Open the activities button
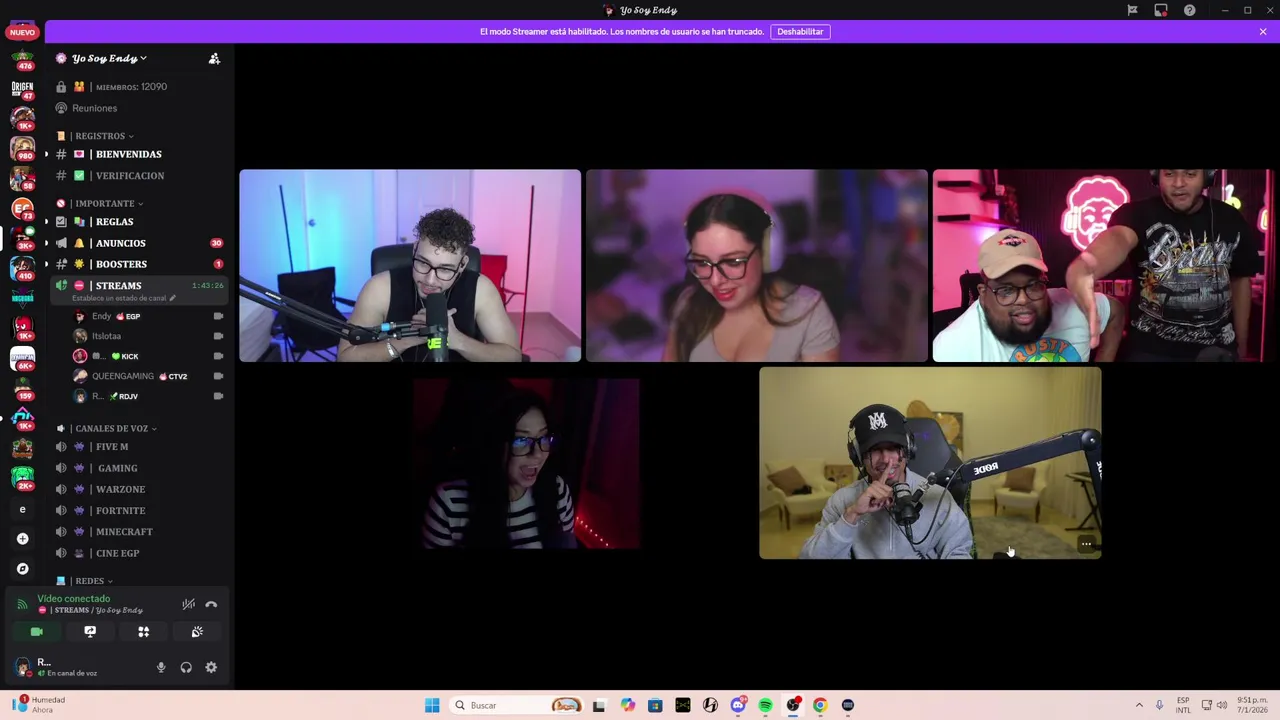This screenshot has width=1280, height=720. [143, 632]
